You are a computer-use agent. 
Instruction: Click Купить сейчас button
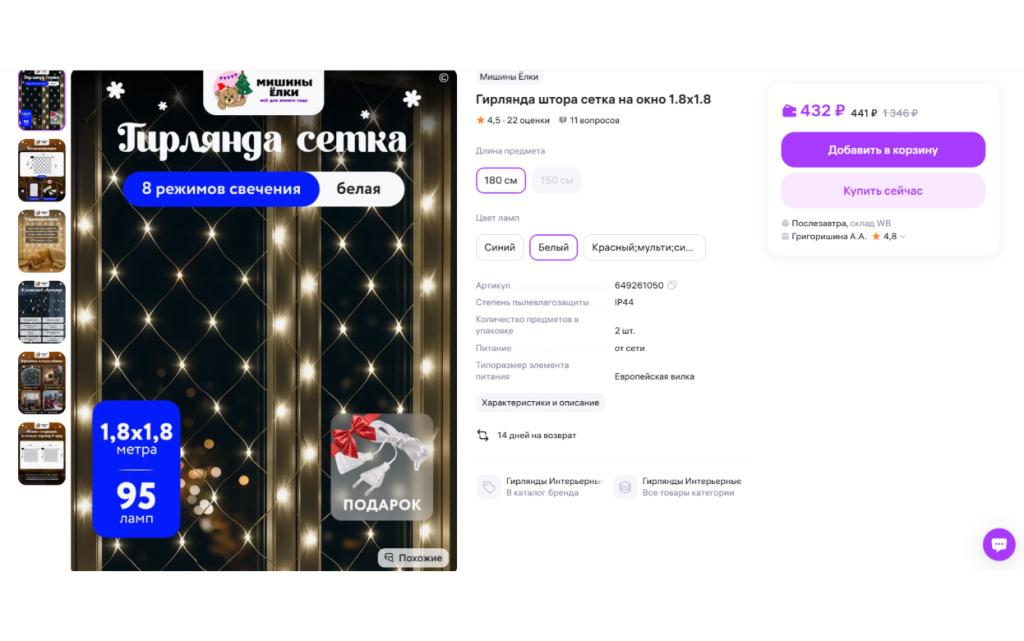tap(883, 191)
